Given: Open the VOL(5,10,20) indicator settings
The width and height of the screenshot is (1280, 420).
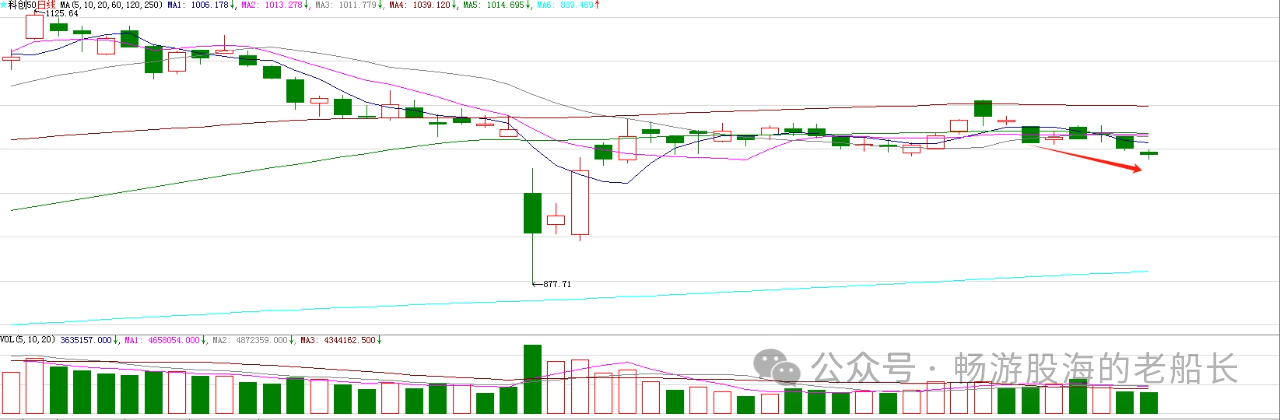Looking at the screenshot, I should pyautogui.click(x=28, y=340).
